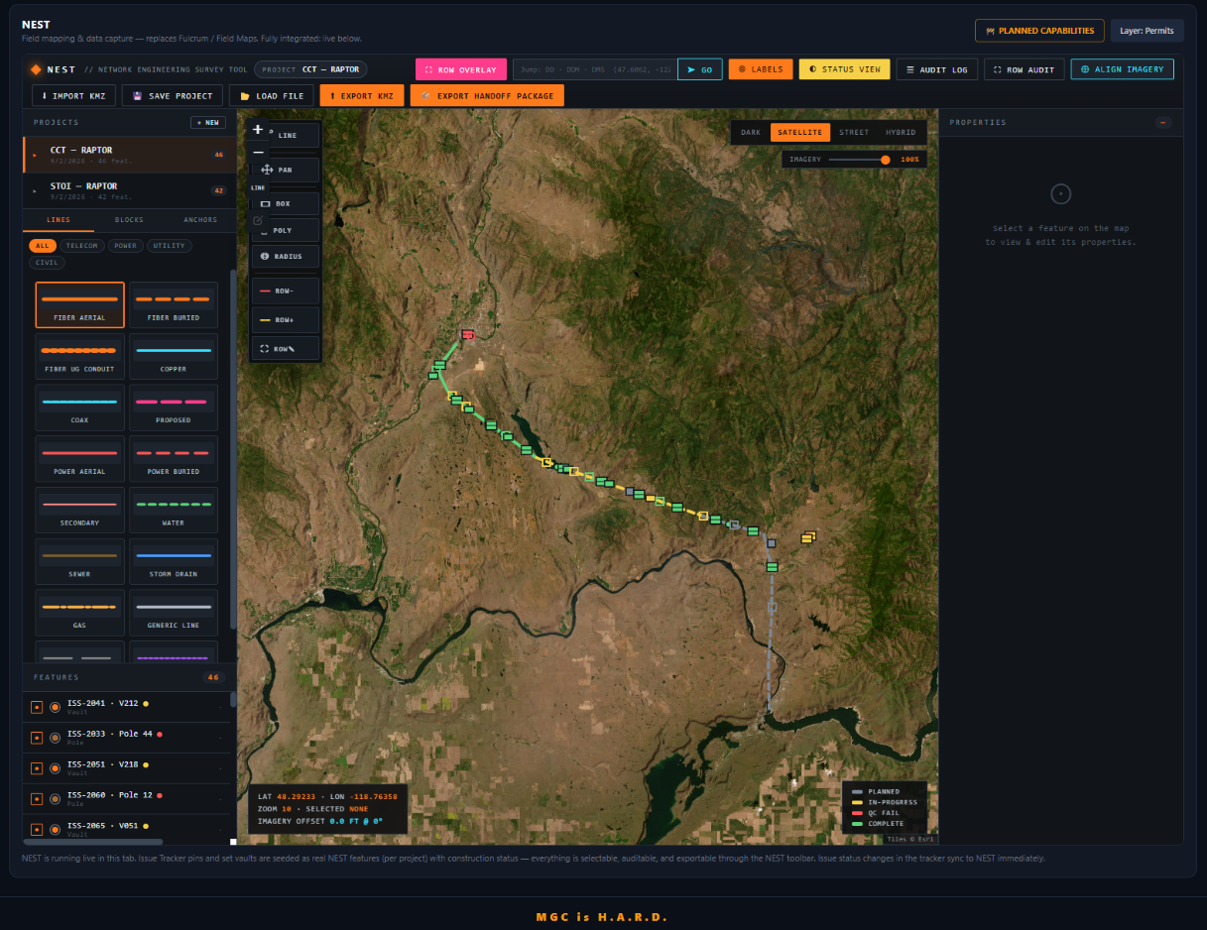
Task: Adjust the Imagery opacity slider
Action: [x=858, y=160]
